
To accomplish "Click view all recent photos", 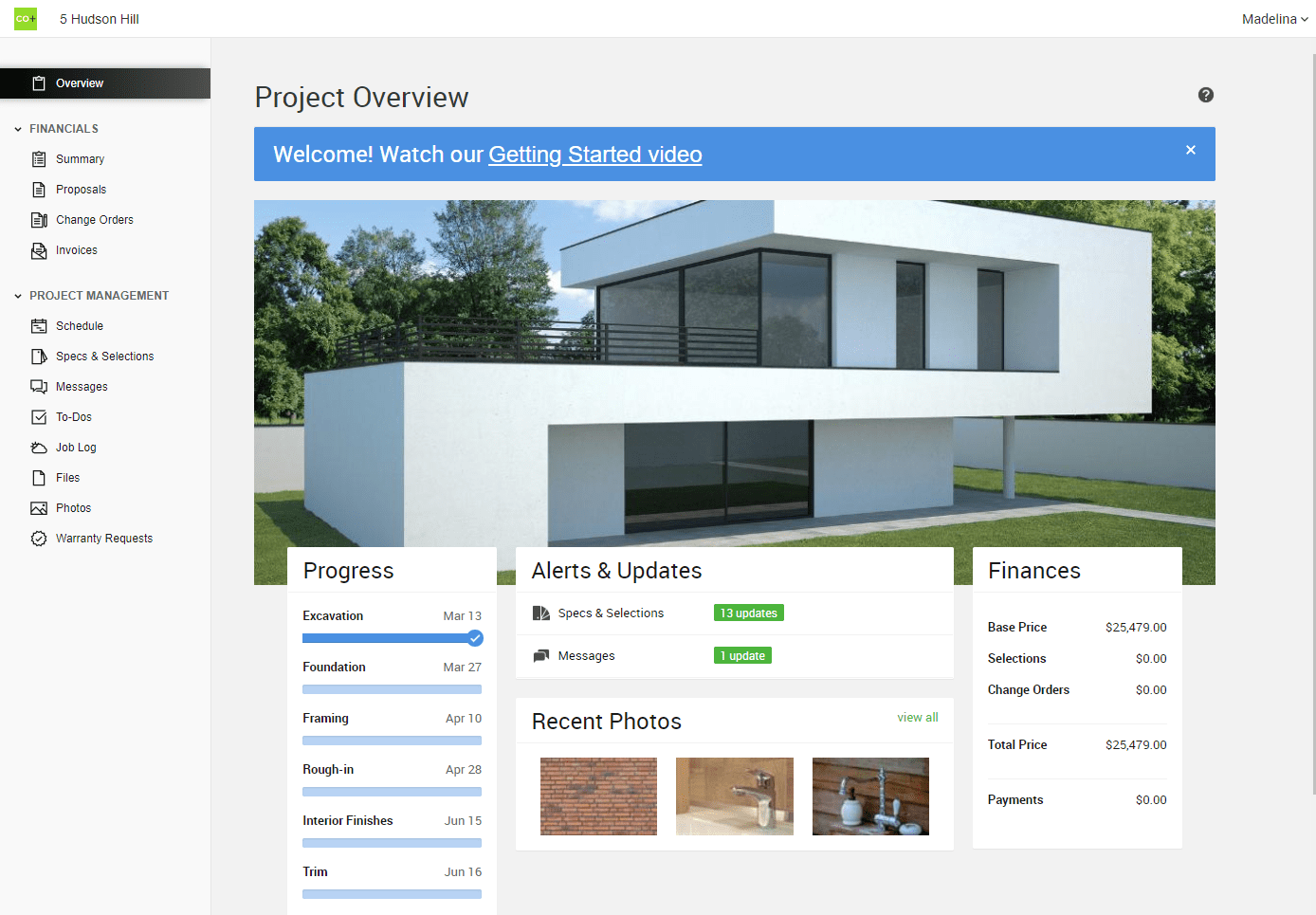I will 917,717.
